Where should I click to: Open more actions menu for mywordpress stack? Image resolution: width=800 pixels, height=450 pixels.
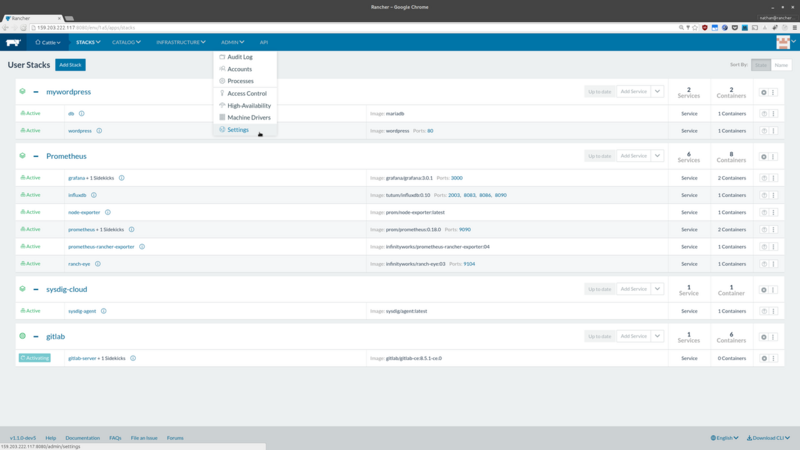773,92
